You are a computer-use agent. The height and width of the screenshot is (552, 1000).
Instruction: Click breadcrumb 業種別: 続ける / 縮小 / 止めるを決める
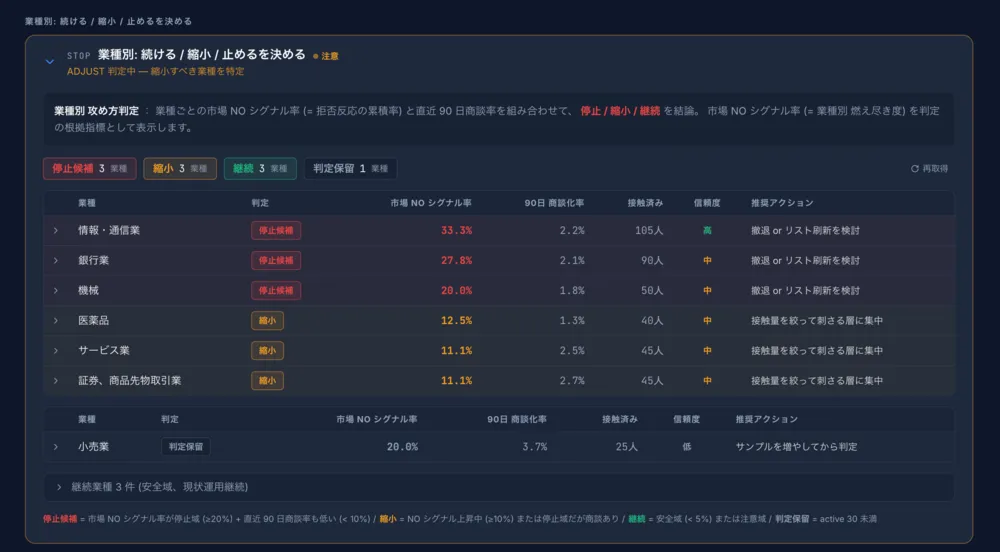[x=108, y=21]
